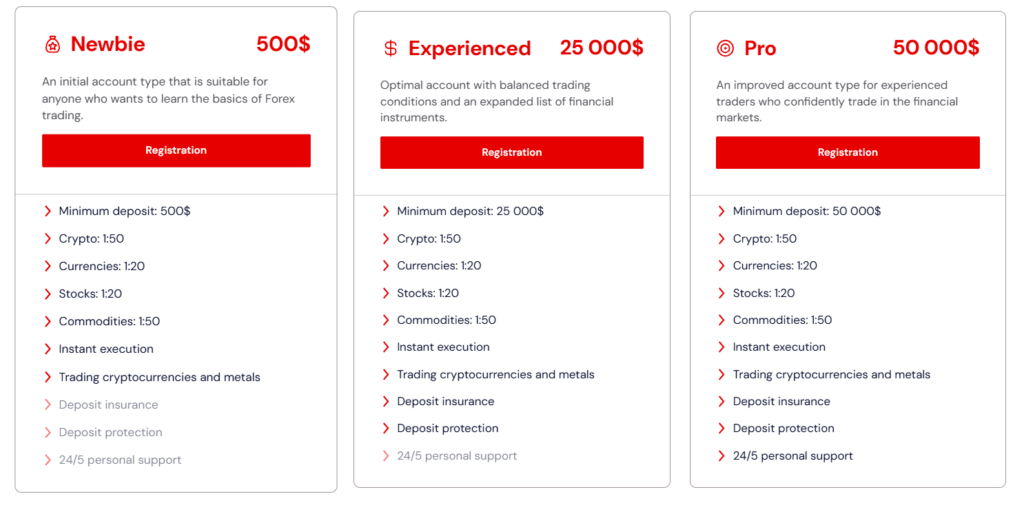Click chevron next to Experienced Deposit insurance

pos(386,401)
